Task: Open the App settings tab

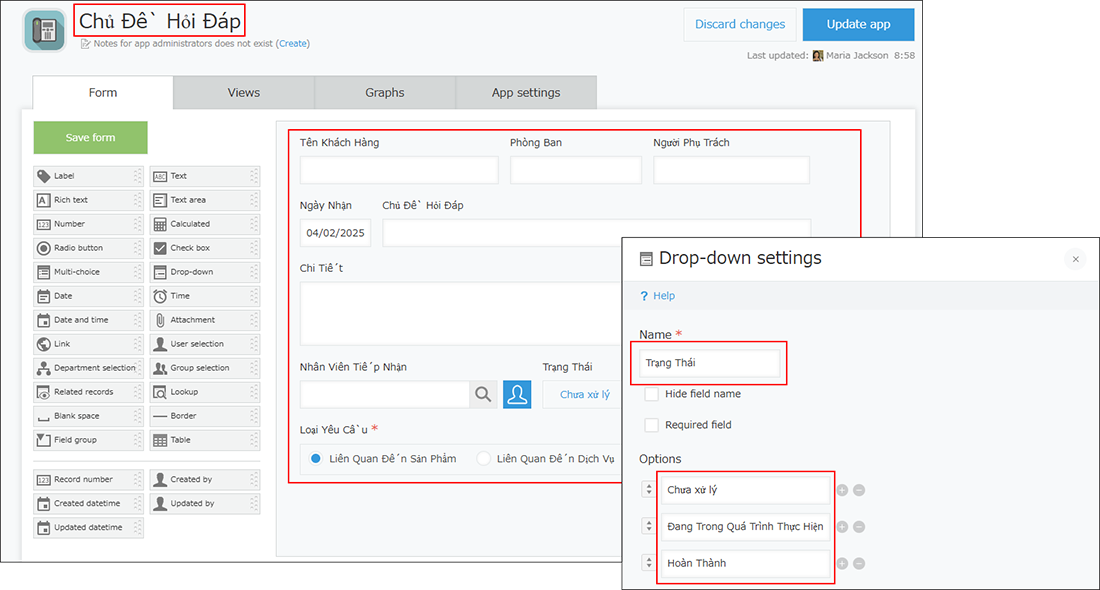Action: point(526,92)
